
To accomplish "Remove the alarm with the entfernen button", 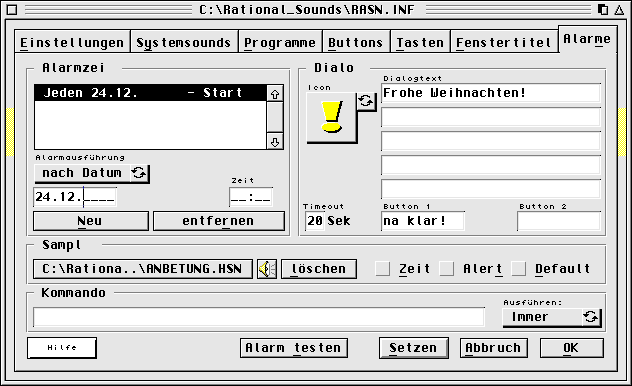I will click(218, 221).
